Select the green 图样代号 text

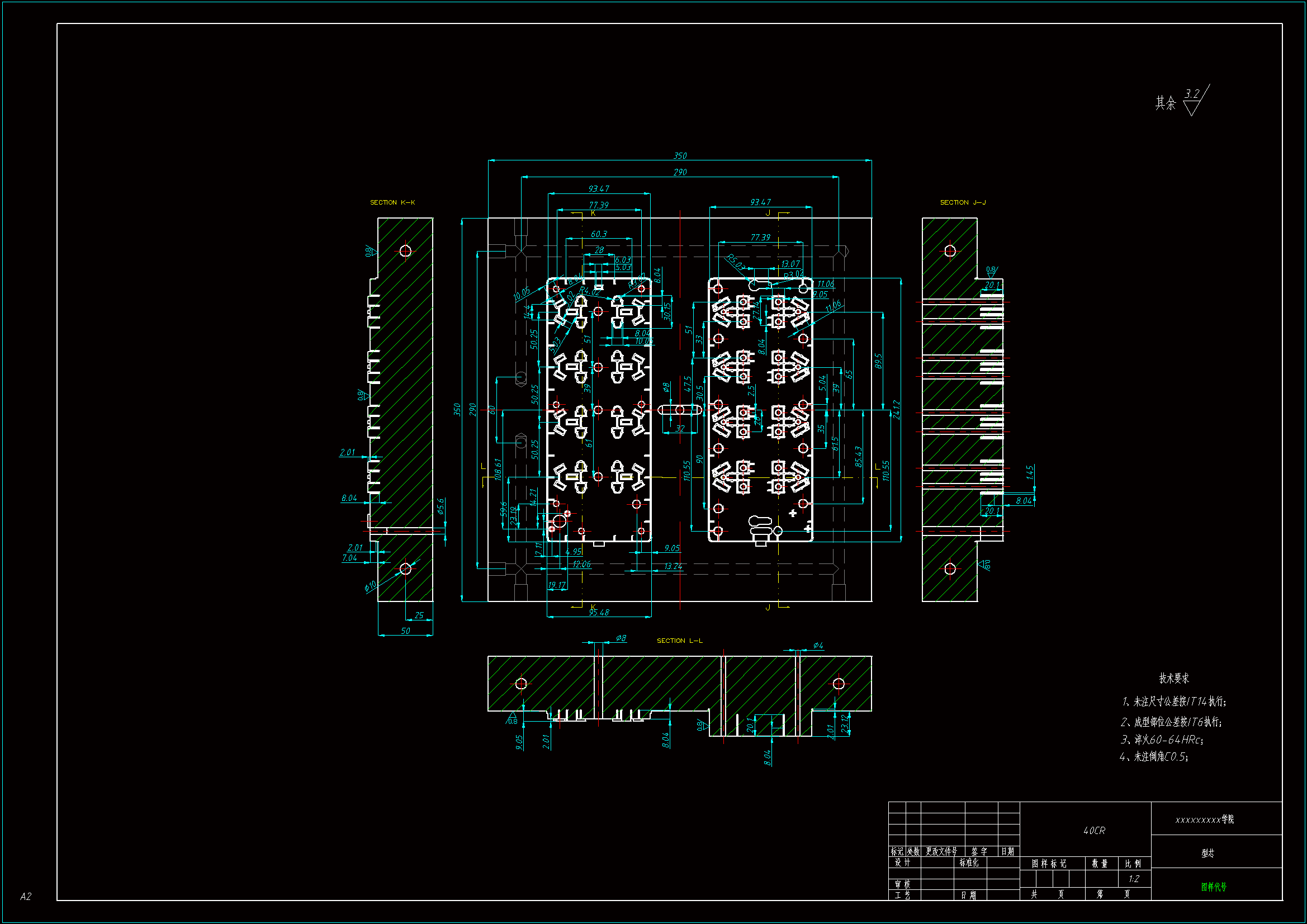[x=1214, y=887]
